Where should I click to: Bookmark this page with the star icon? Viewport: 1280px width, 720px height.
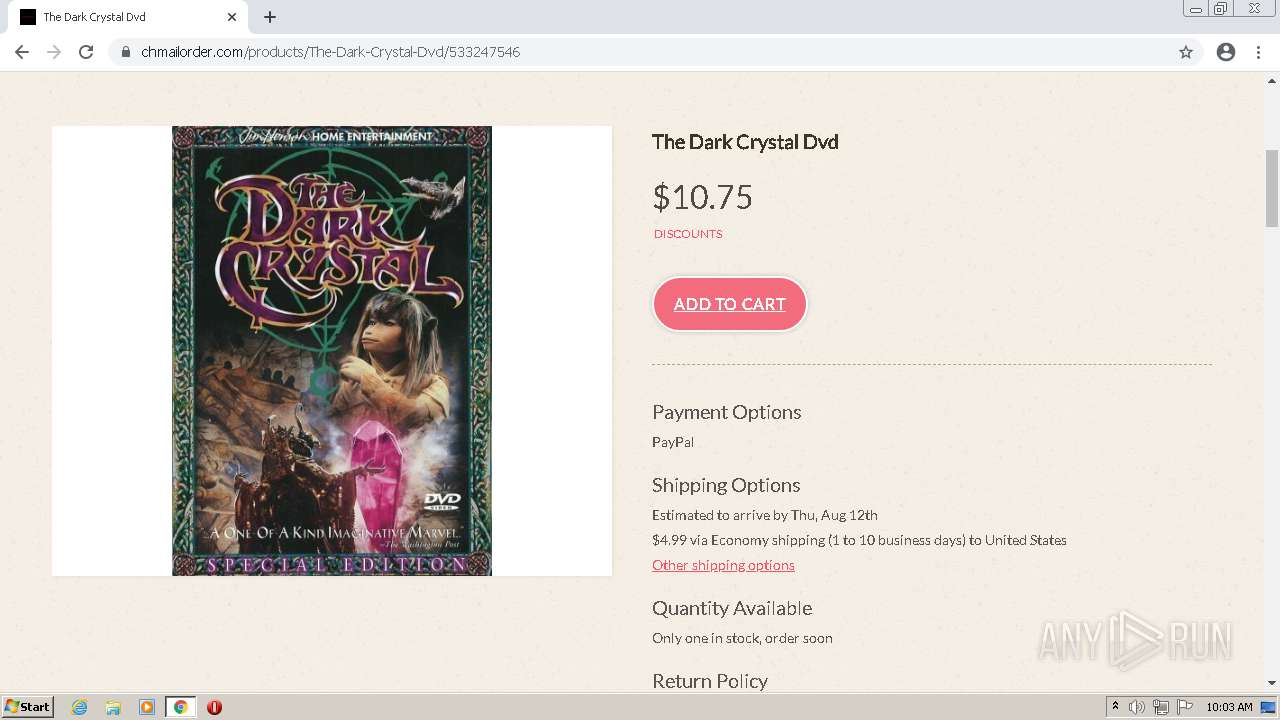click(x=1186, y=52)
